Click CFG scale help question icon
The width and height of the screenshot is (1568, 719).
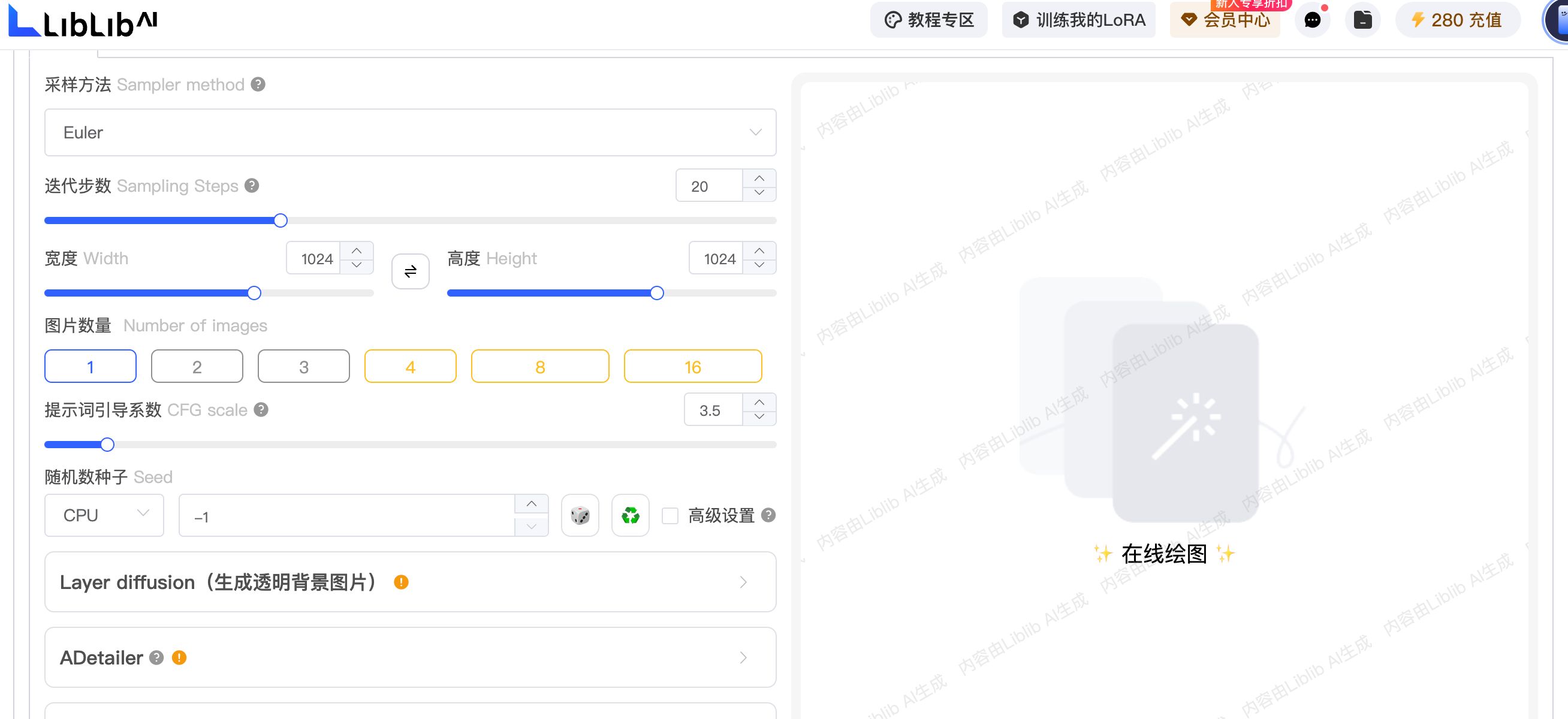pos(261,409)
